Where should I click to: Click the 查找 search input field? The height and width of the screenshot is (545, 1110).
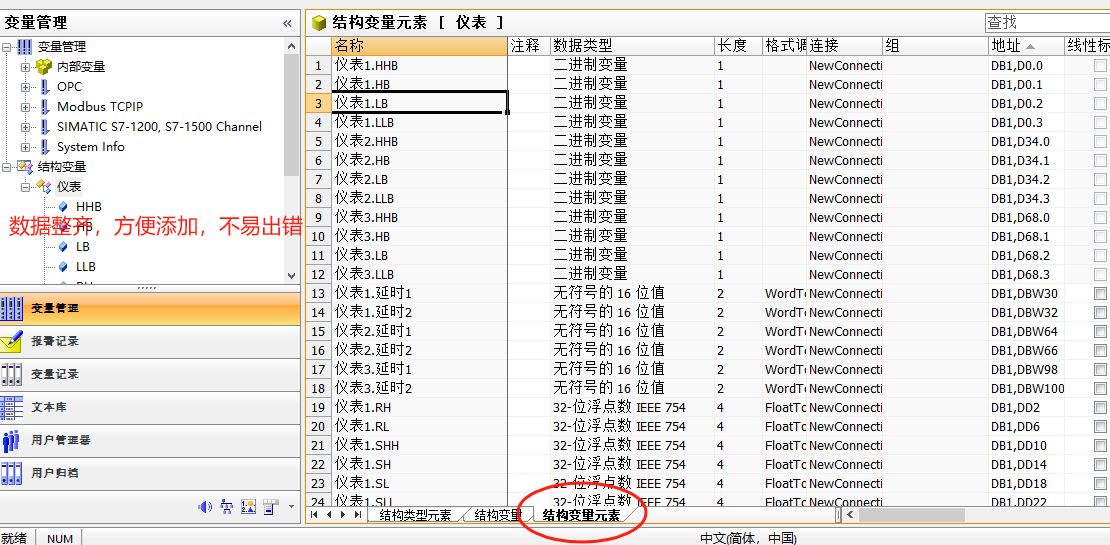coord(1045,22)
